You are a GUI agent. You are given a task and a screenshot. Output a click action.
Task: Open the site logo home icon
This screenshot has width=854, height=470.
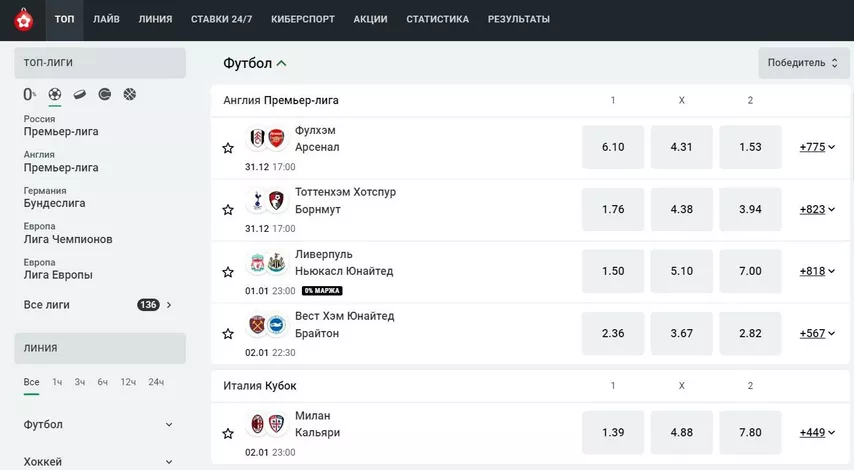pyautogui.click(x=23, y=20)
